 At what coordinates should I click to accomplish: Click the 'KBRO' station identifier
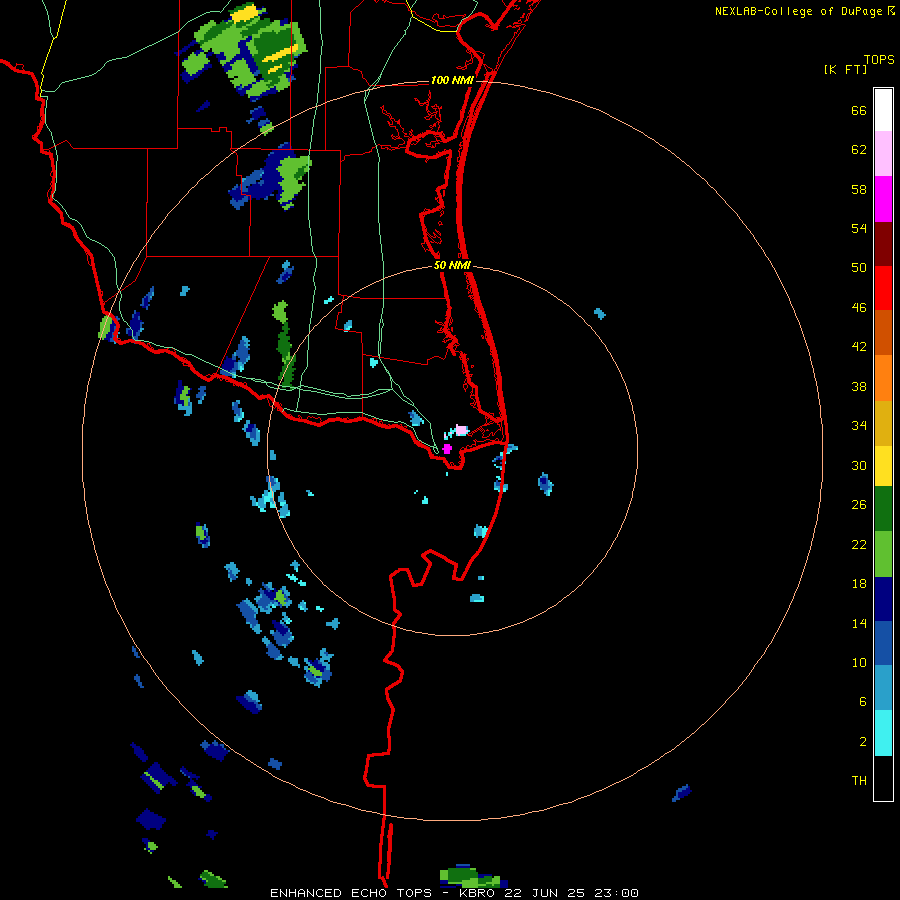476,893
